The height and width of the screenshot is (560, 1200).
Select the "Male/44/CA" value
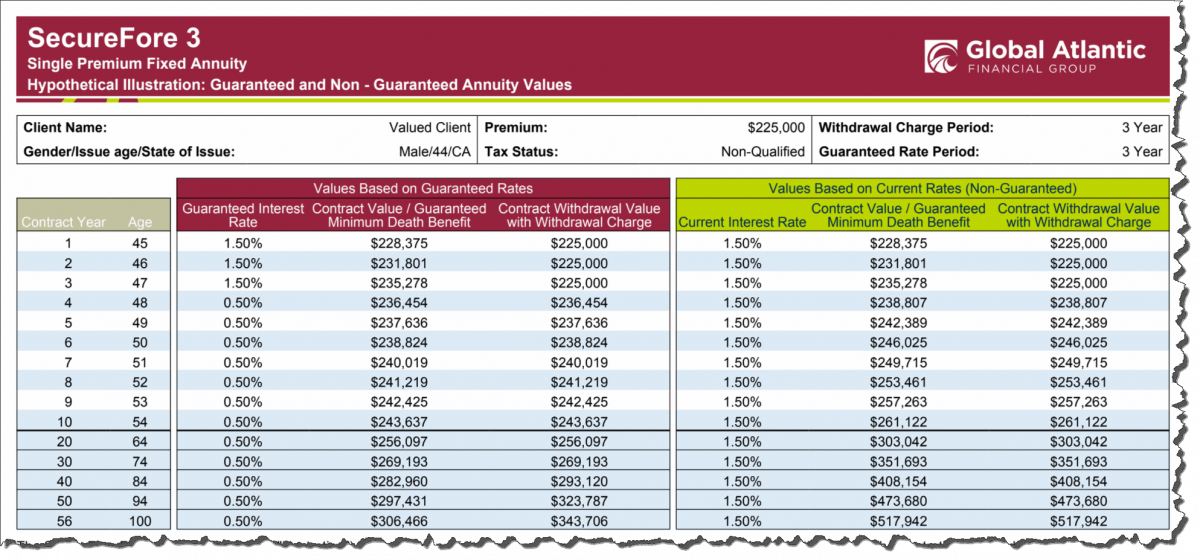(434, 152)
